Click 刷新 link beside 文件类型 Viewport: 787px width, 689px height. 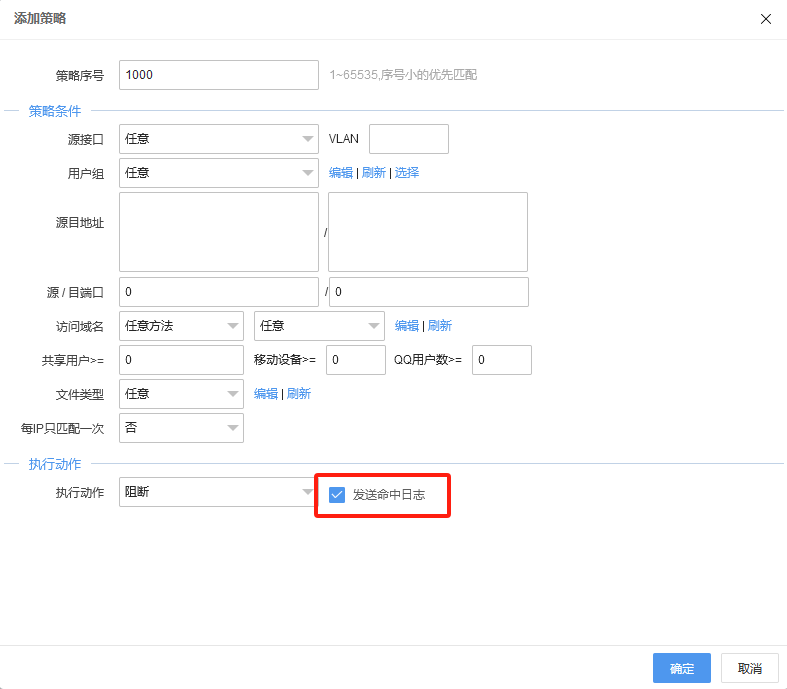tap(299, 394)
